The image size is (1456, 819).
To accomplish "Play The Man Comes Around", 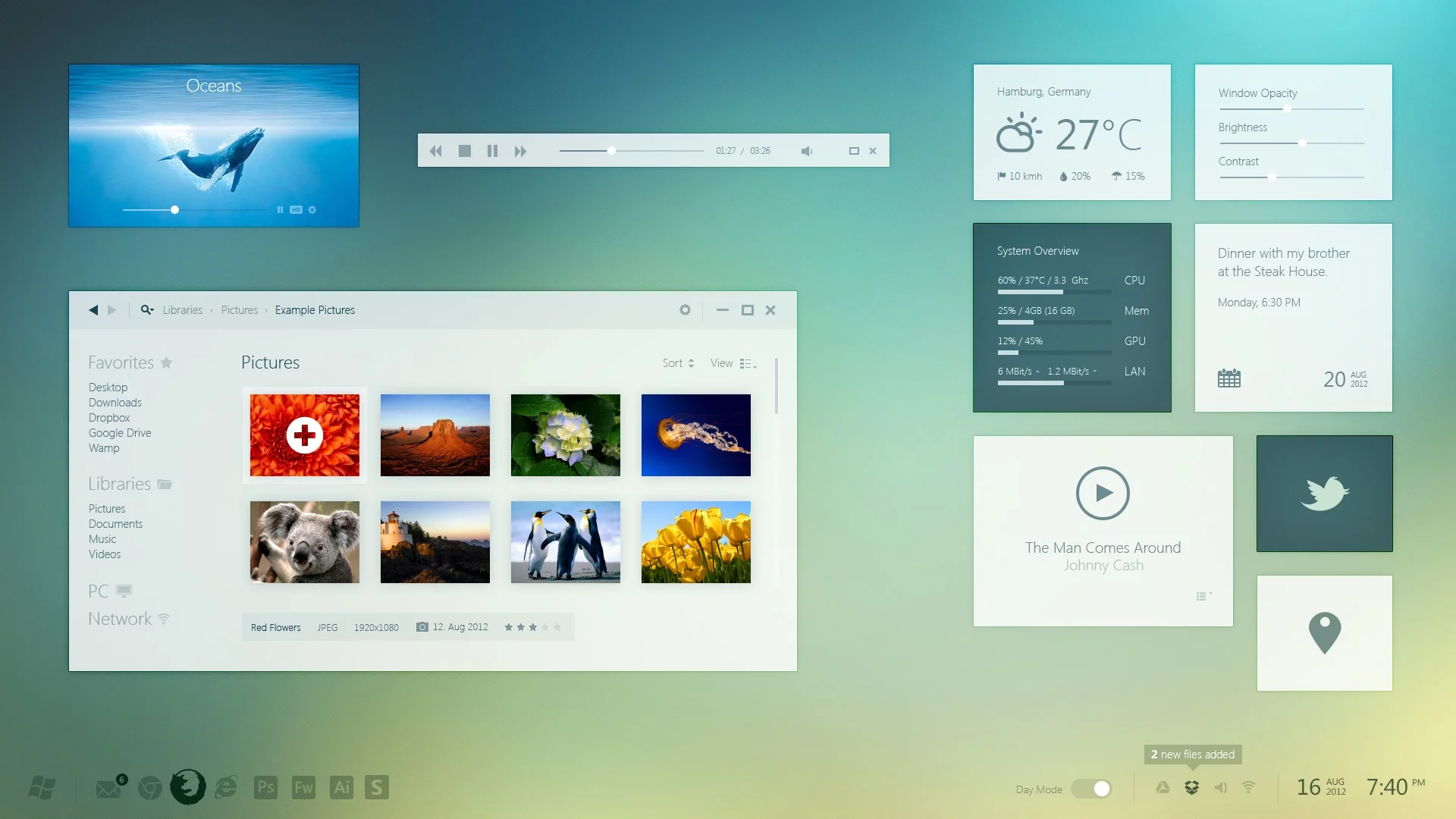I will tap(1103, 493).
